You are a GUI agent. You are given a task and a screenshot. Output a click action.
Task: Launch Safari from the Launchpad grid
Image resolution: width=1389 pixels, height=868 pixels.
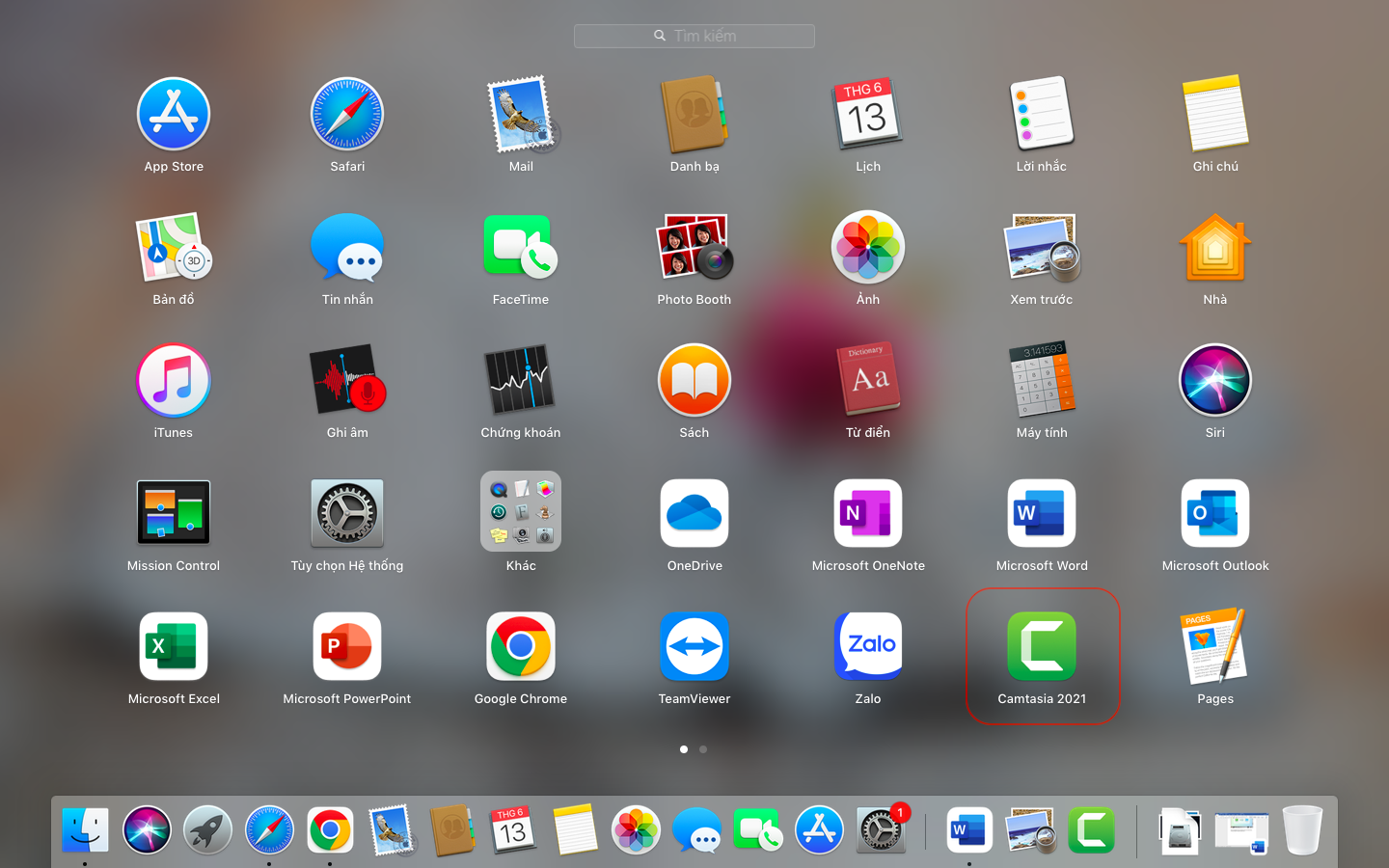pyautogui.click(x=347, y=114)
